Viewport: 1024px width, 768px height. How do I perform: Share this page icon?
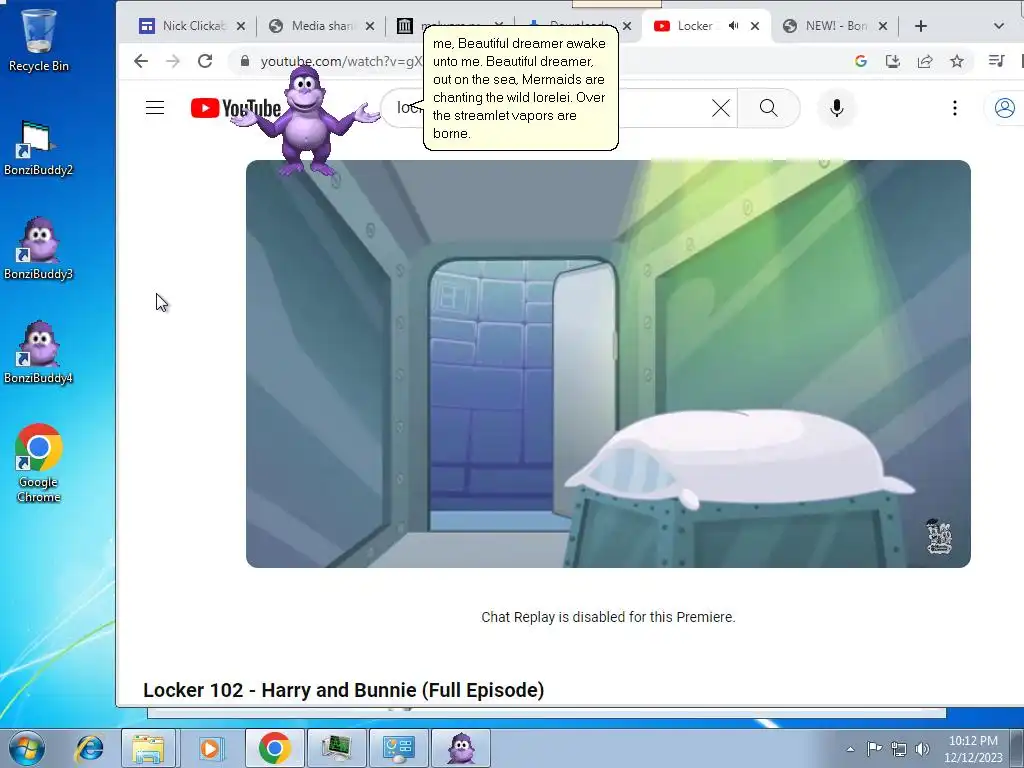pyautogui.click(x=925, y=61)
